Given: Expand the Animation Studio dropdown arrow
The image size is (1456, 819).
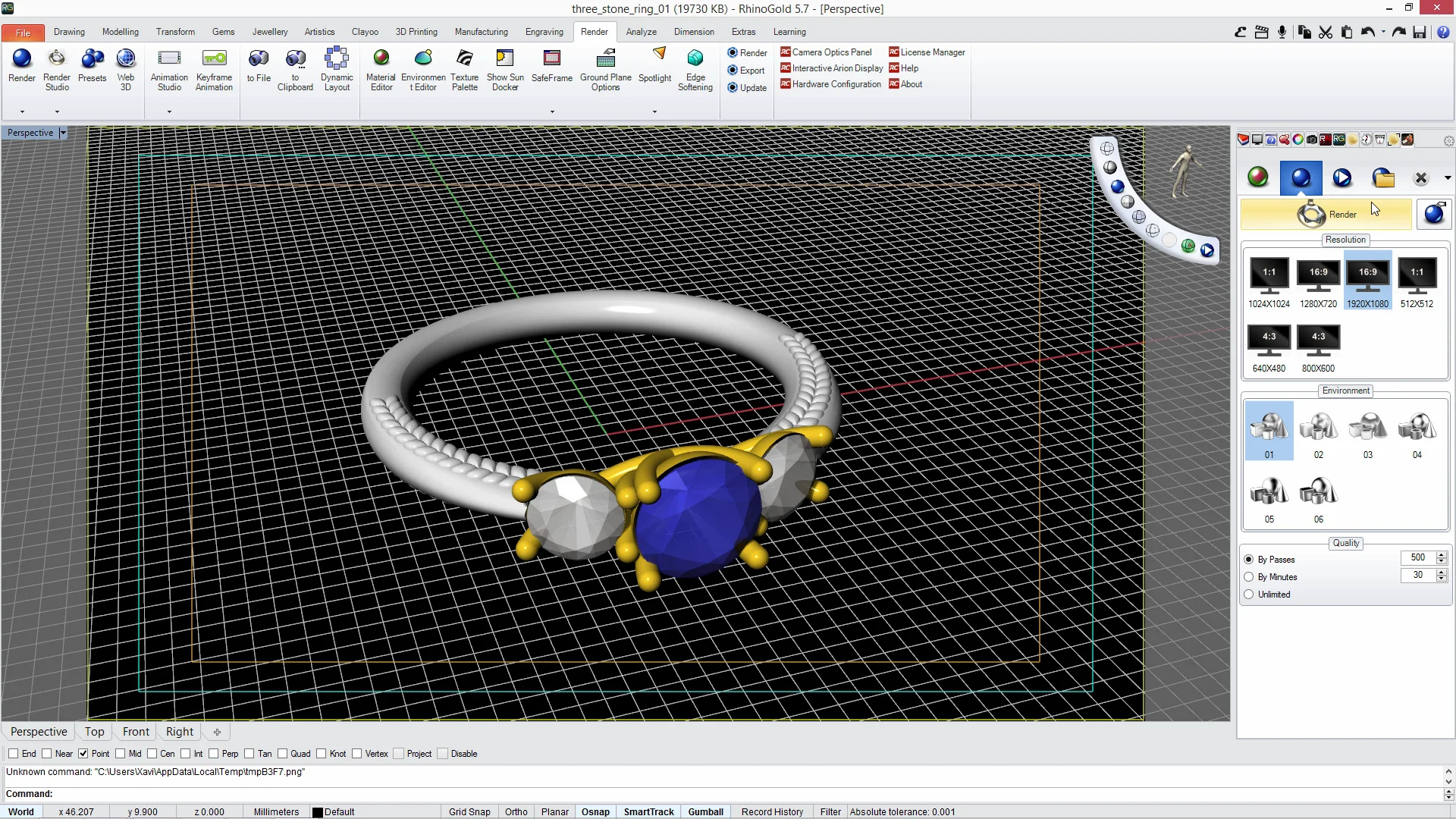Looking at the screenshot, I should (169, 111).
